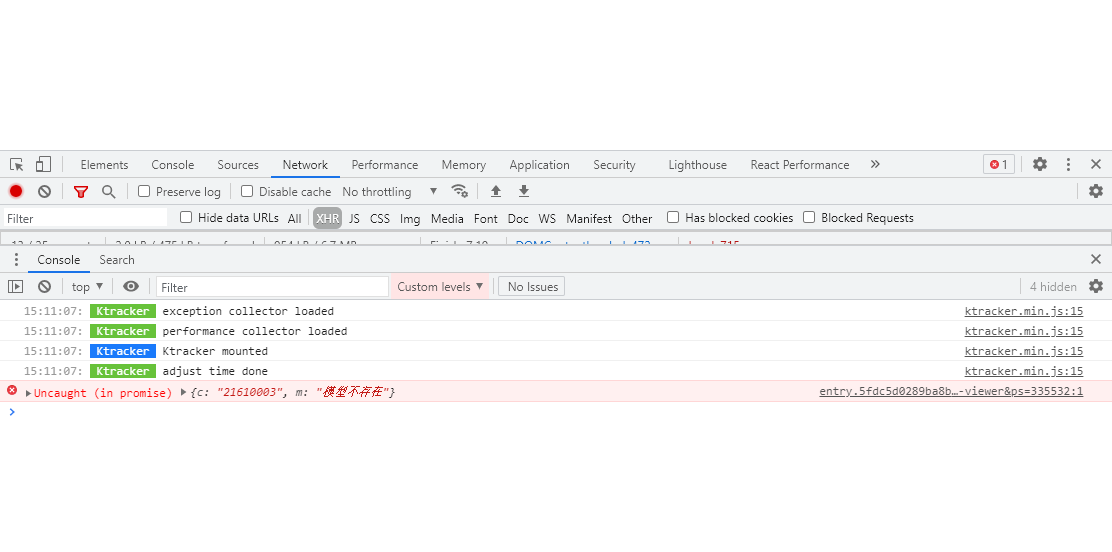The image size is (1112, 552).
Task: Open the top JavaScript context dropdown
Action: tap(87, 287)
